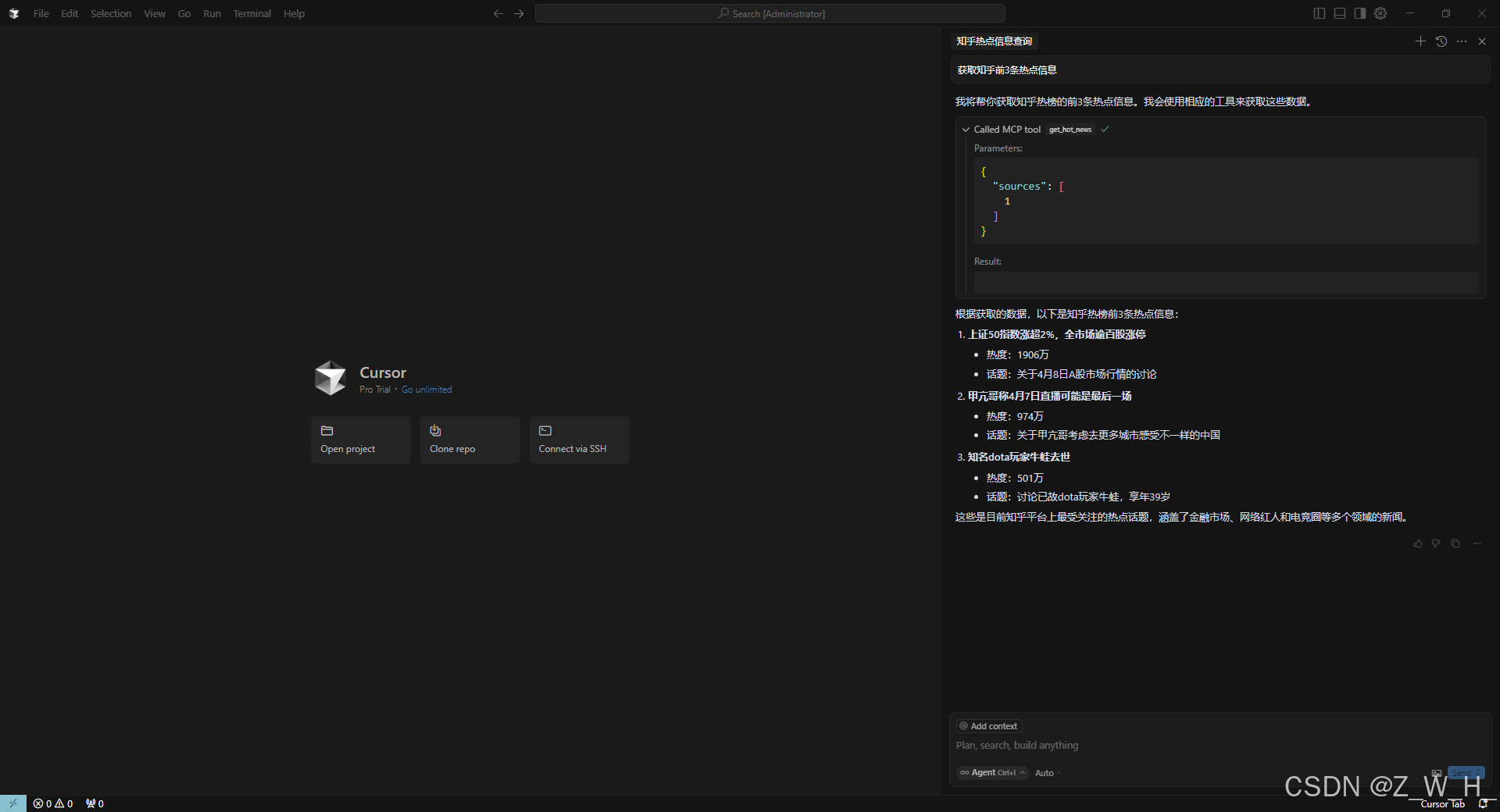Click the Cursor app logo in title bar
The image size is (1500, 812).
pos(13,13)
